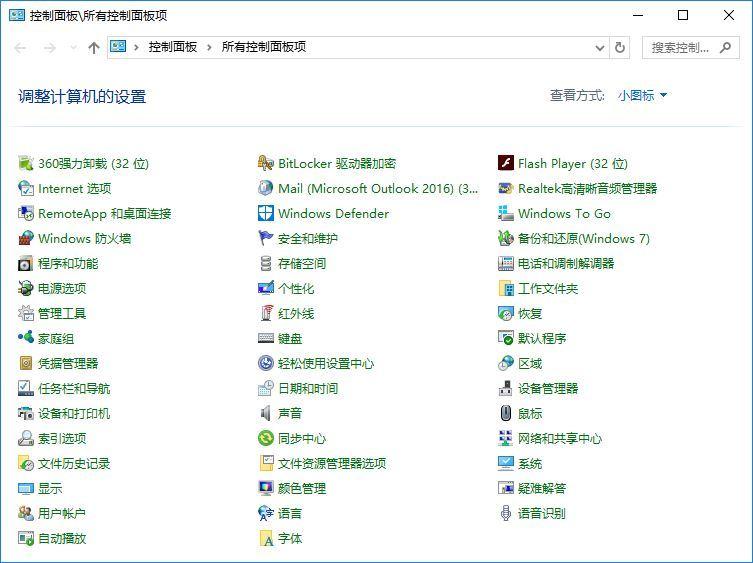The width and height of the screenshot is (753, 563).
Task: Open the 字体 fonts icon
Action: tap(266, 538)
